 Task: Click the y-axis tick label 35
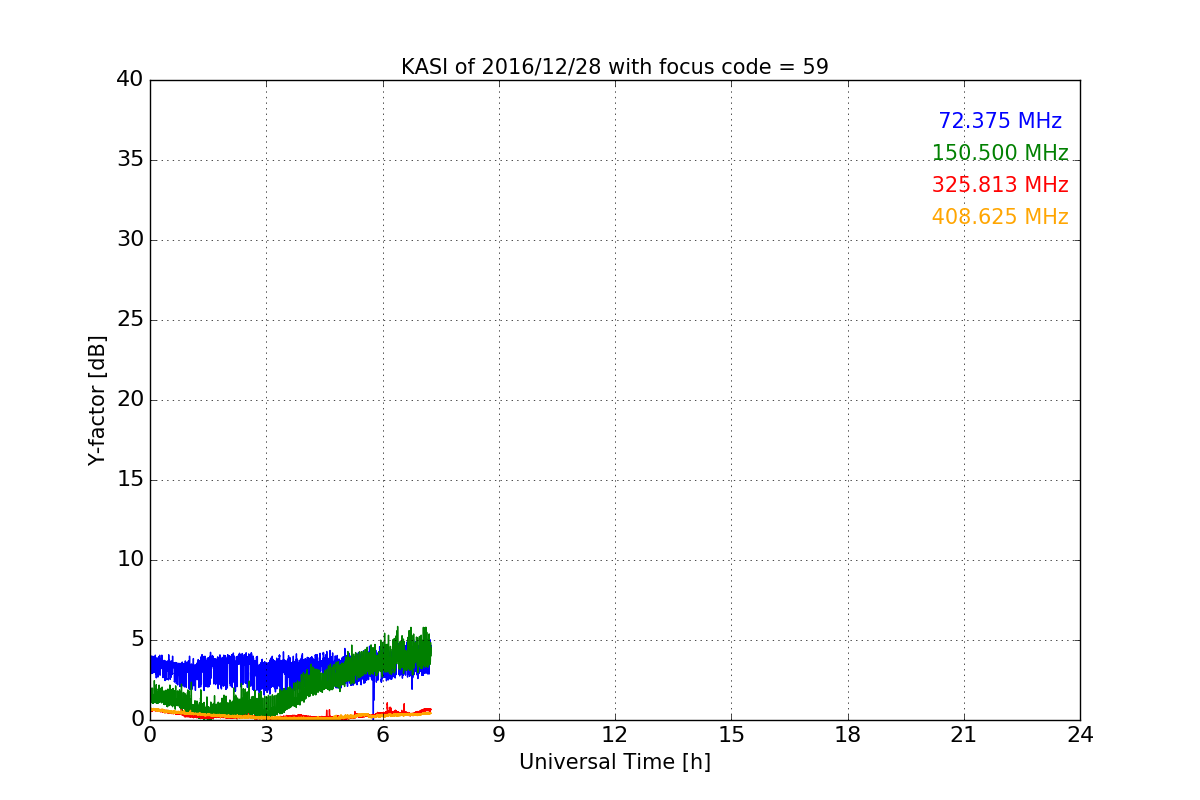(130, 160)
